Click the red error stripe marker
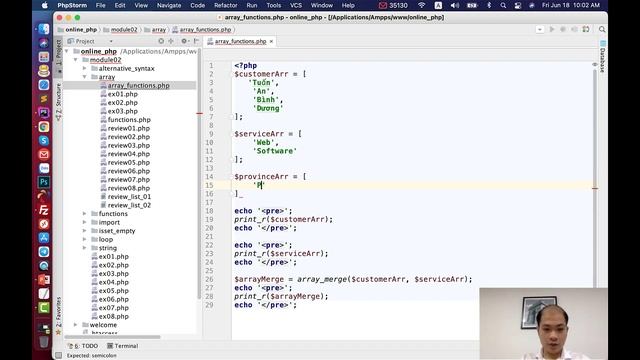Viewport: 640px width, 360px height. pos(595,188)
